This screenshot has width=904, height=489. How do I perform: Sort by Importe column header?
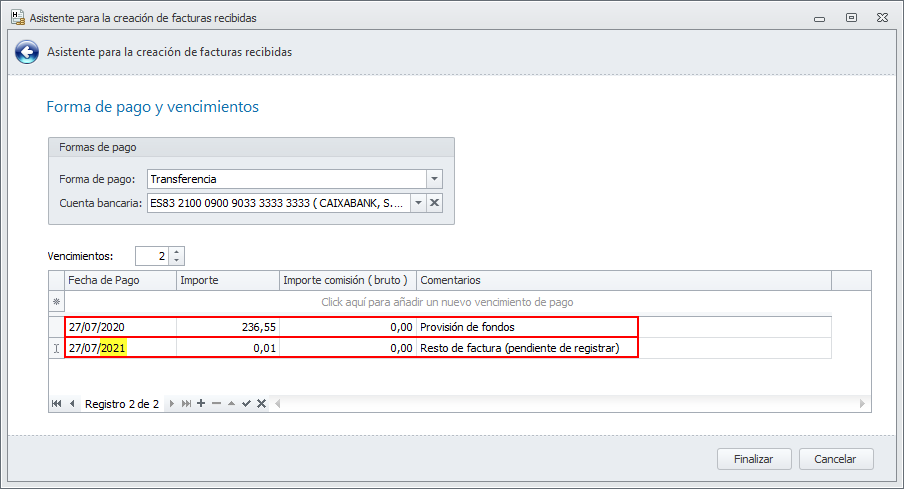pyautogui.click(x=228, y=280)
